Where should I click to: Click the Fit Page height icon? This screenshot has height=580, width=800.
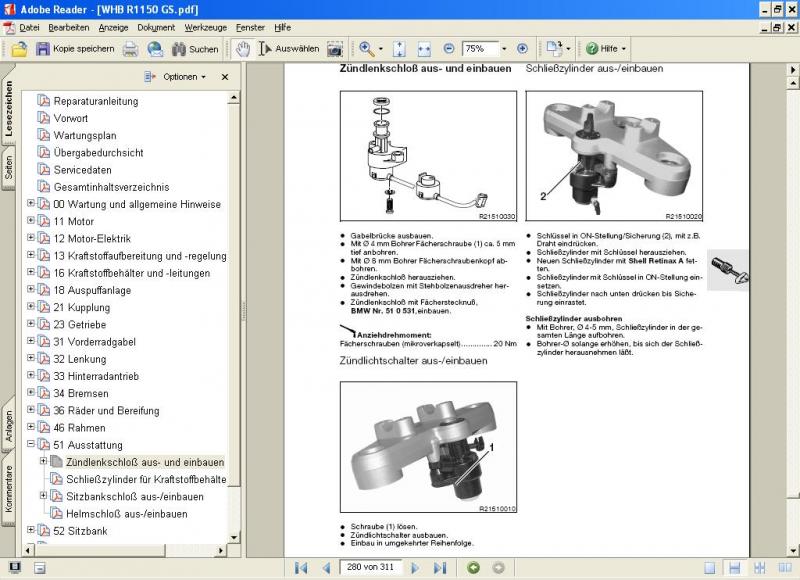pyautogui.click(x=399, y=49)
